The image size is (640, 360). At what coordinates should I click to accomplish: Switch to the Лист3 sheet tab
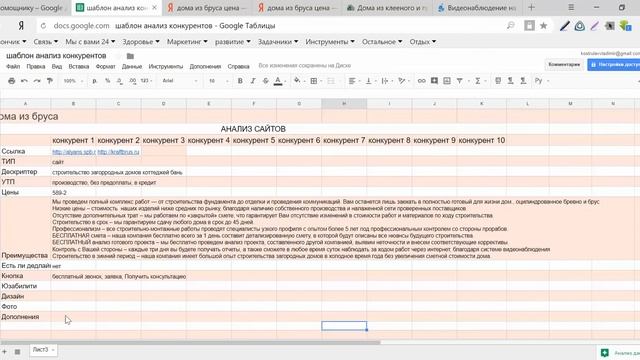[43, 350]
